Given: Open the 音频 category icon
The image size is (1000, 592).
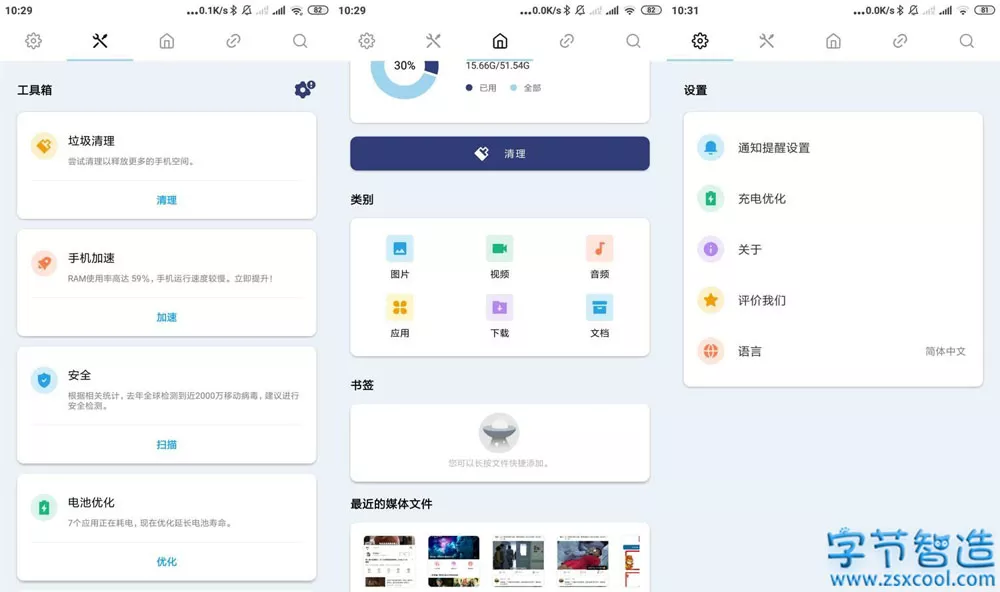Looking at the screenshot, I should coord(598,249).
